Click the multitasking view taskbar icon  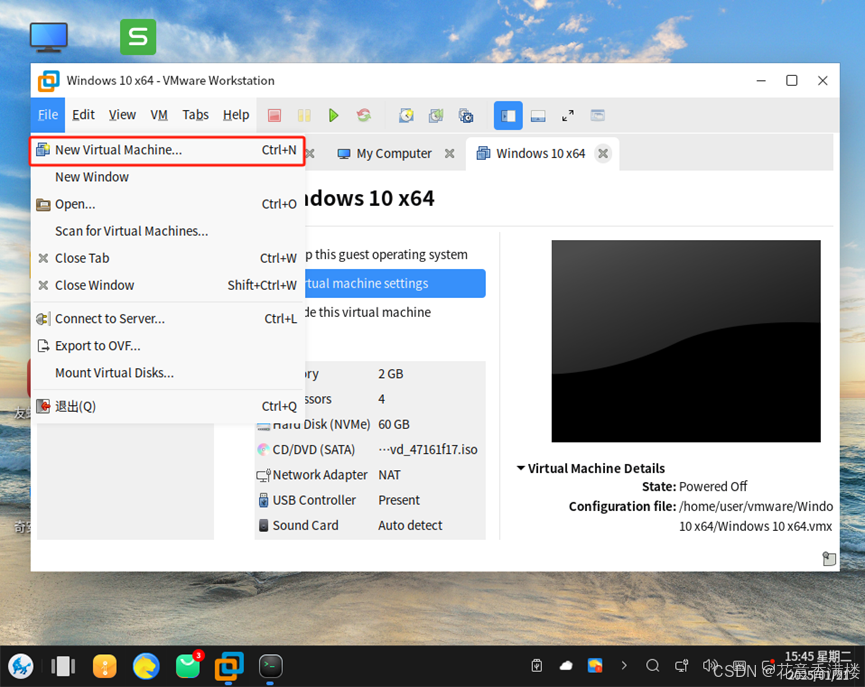63,666
